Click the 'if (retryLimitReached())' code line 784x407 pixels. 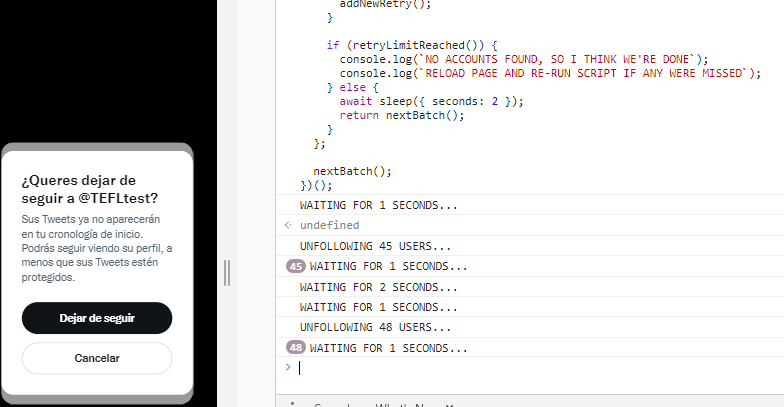[x=411, y=45]
